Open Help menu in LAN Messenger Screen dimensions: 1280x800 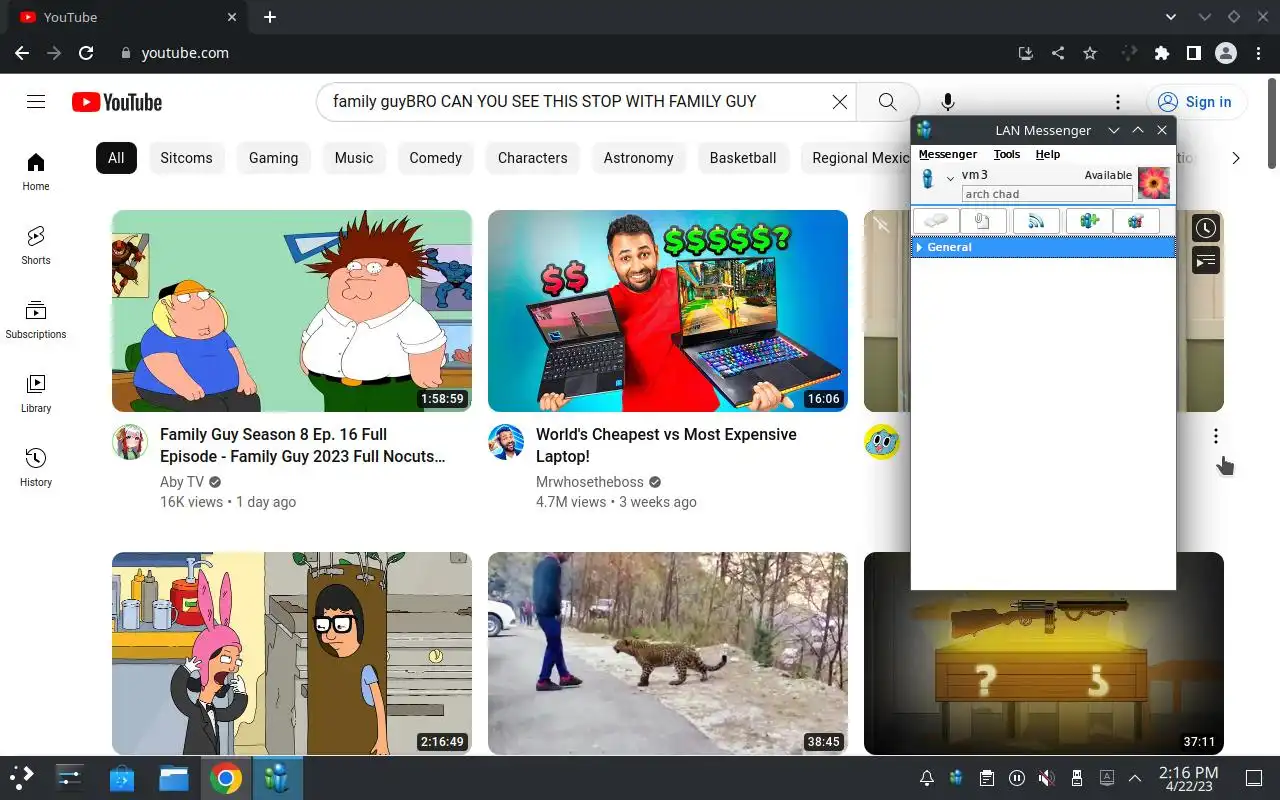[x=1048, y=154]
